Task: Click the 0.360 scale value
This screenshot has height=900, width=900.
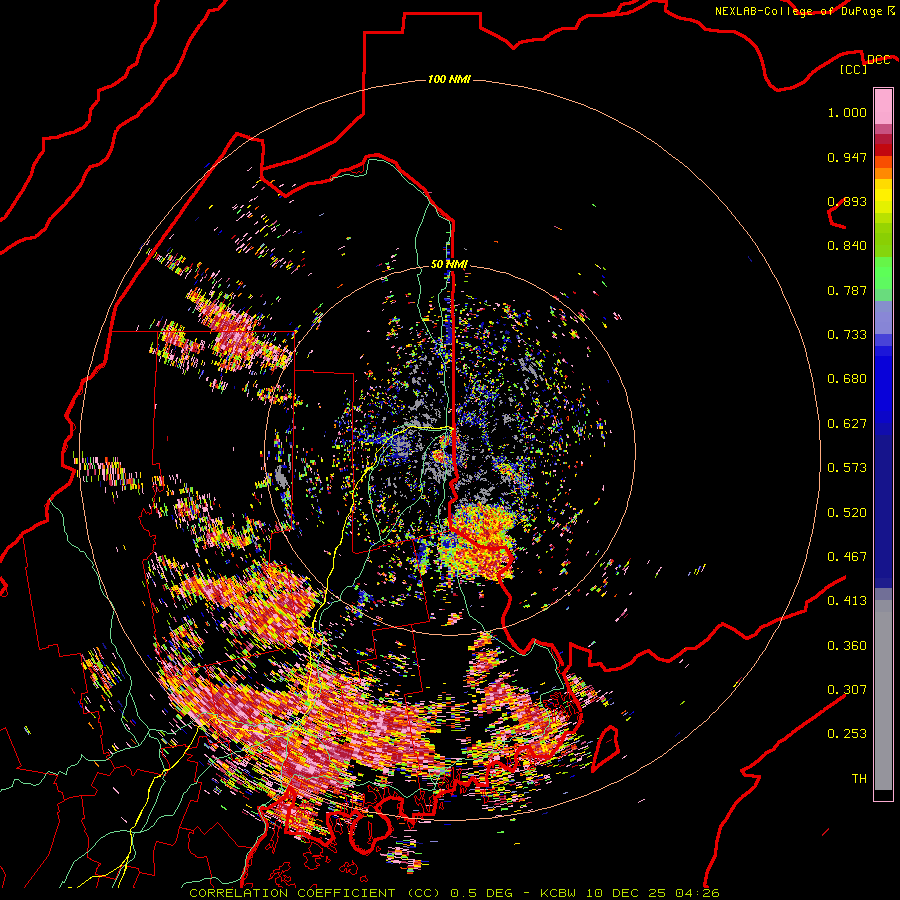Action: (x=847, y=646)
